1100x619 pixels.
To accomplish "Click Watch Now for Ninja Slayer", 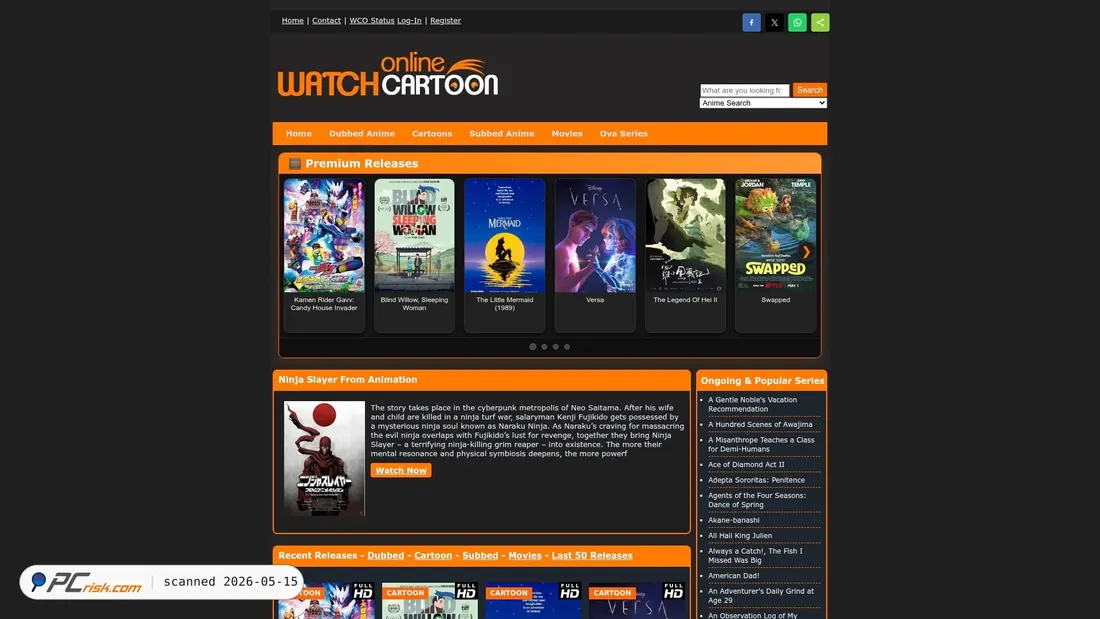I will pos(401,470).
